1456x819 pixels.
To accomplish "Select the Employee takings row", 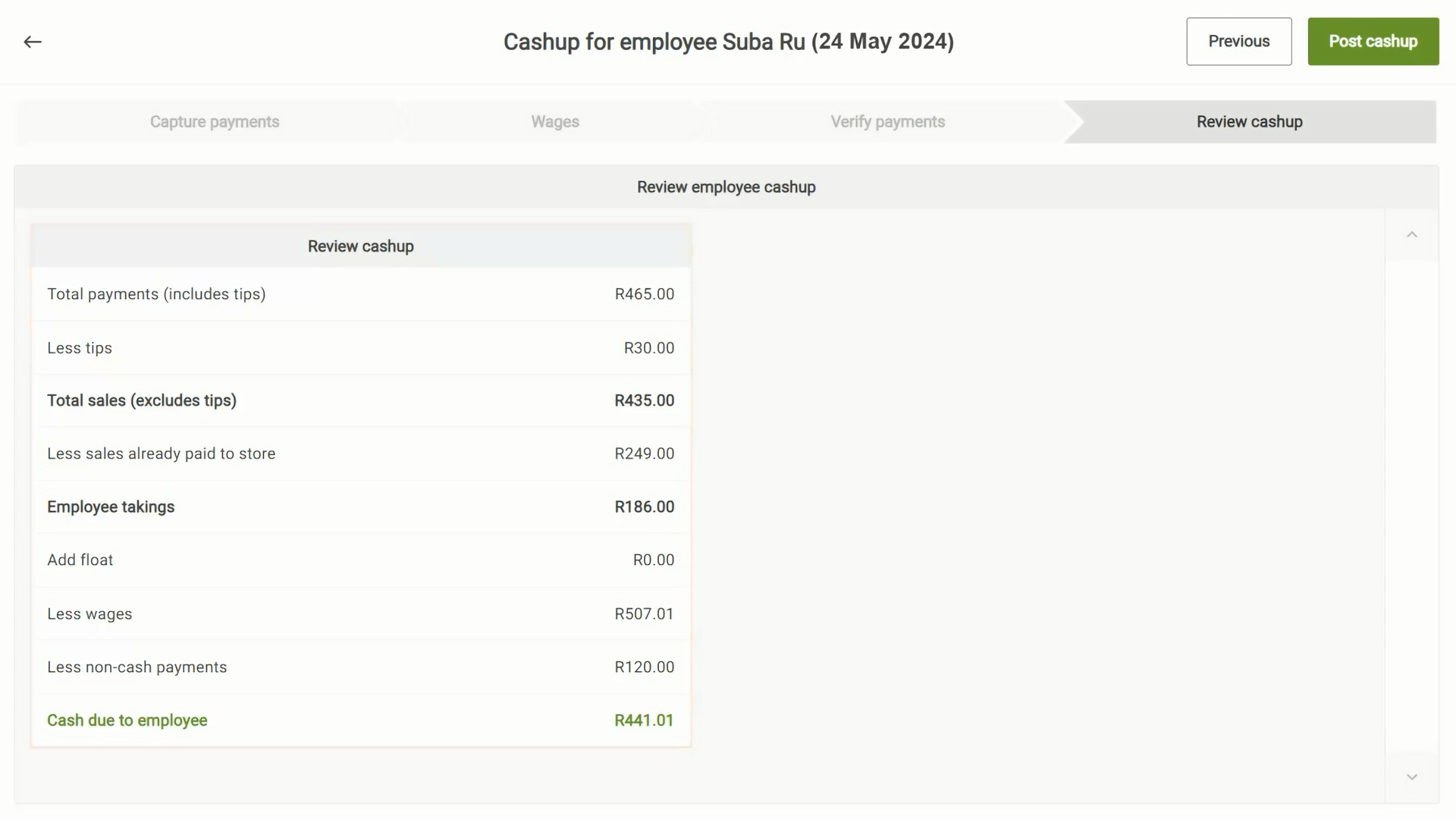I will pos(360,507).
